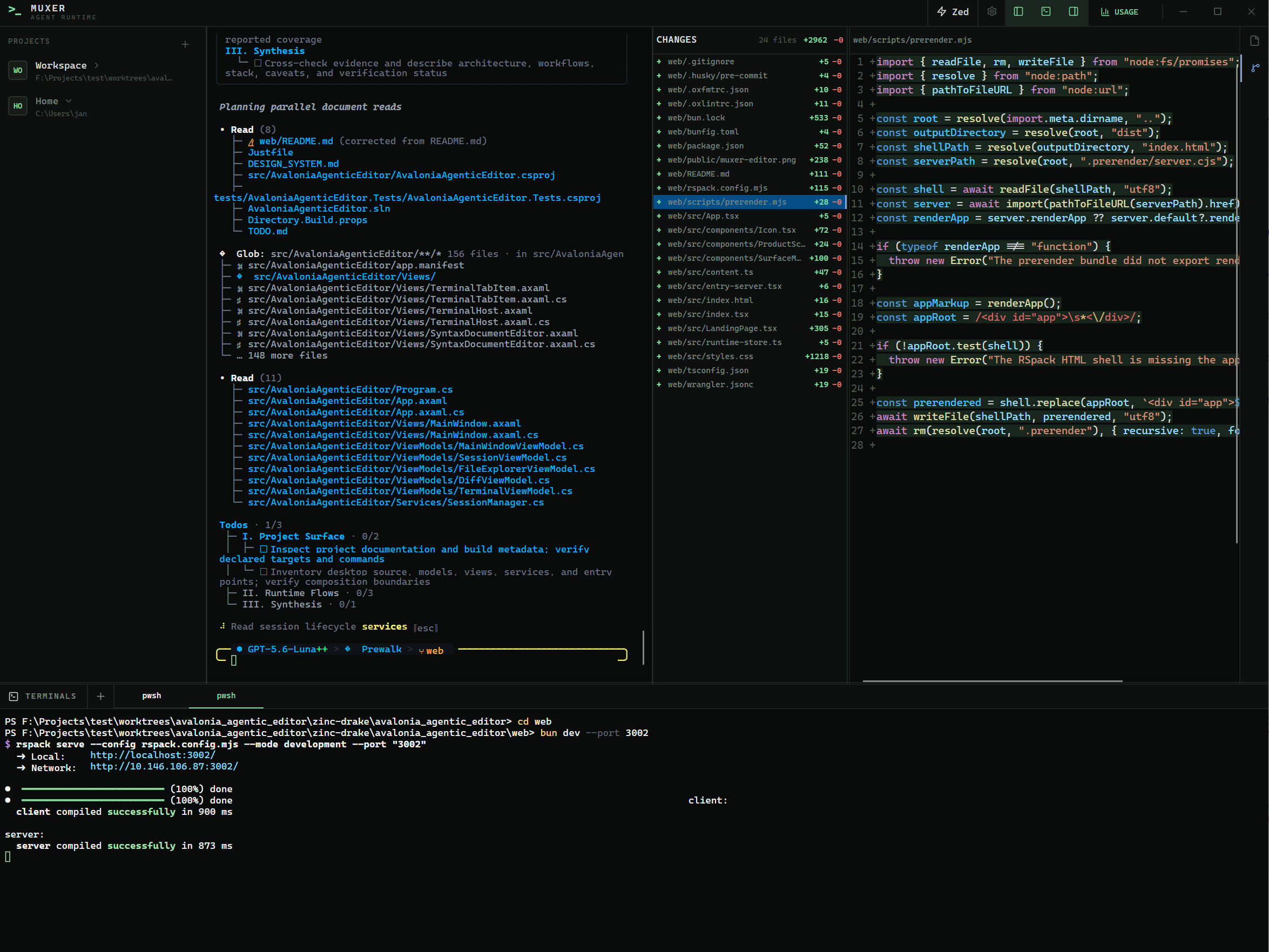Click the agent chat vertical scrollbar

click(x=644, y=648)
